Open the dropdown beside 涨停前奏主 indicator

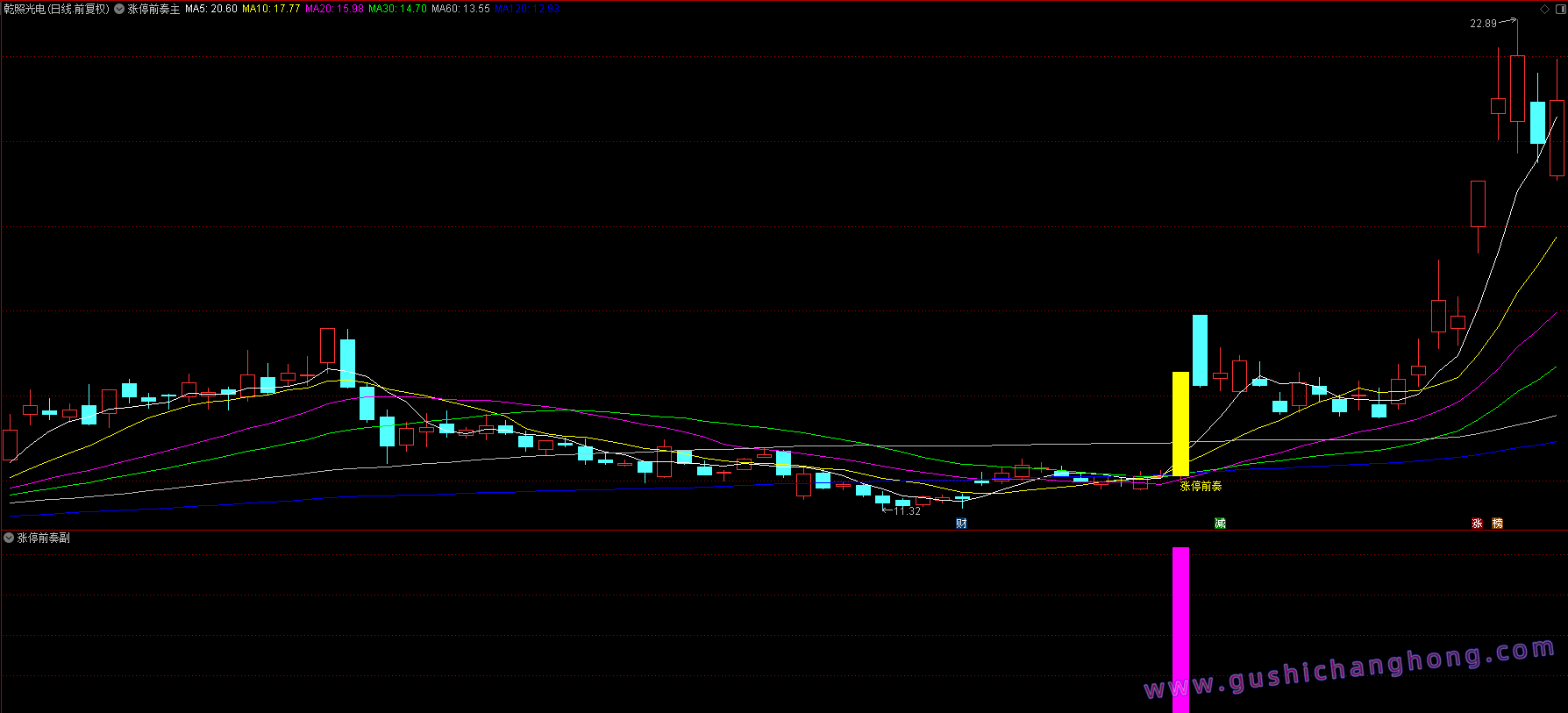119,9
